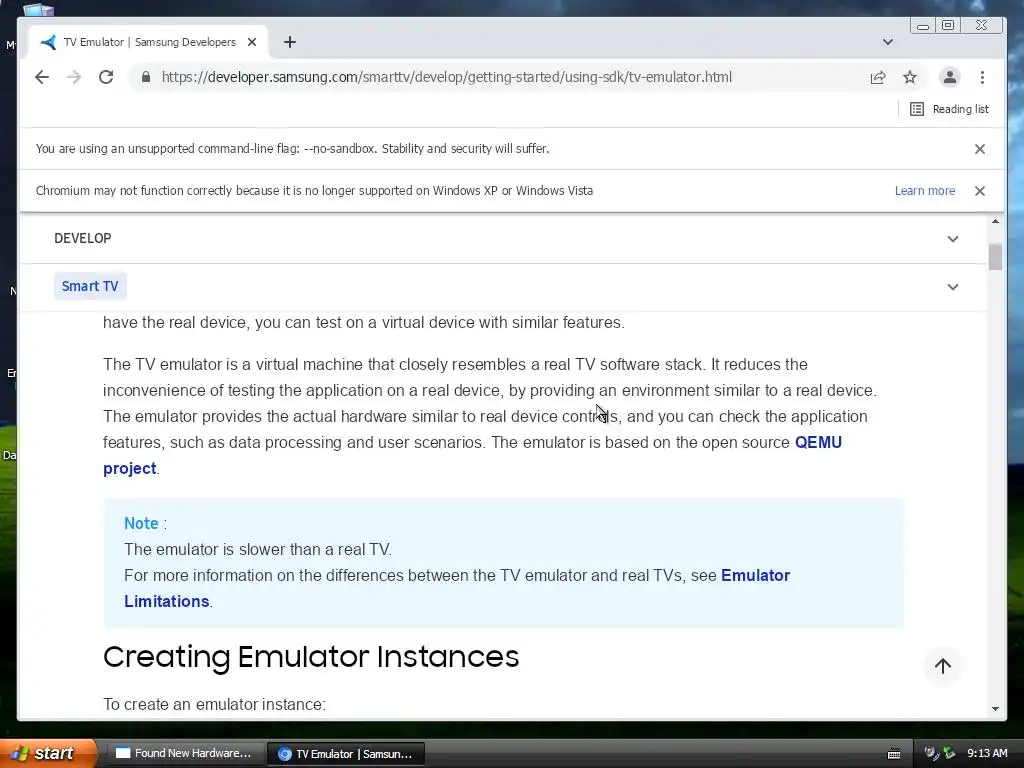Click the browser forward arrow
Image resolution: width=1024 pixels, height=768 pixels.
[74, 77]
